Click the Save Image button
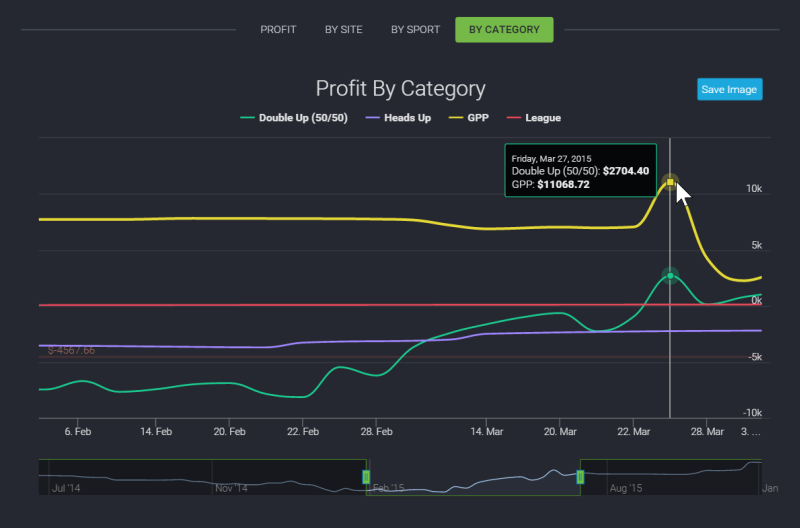 (730, 89)
